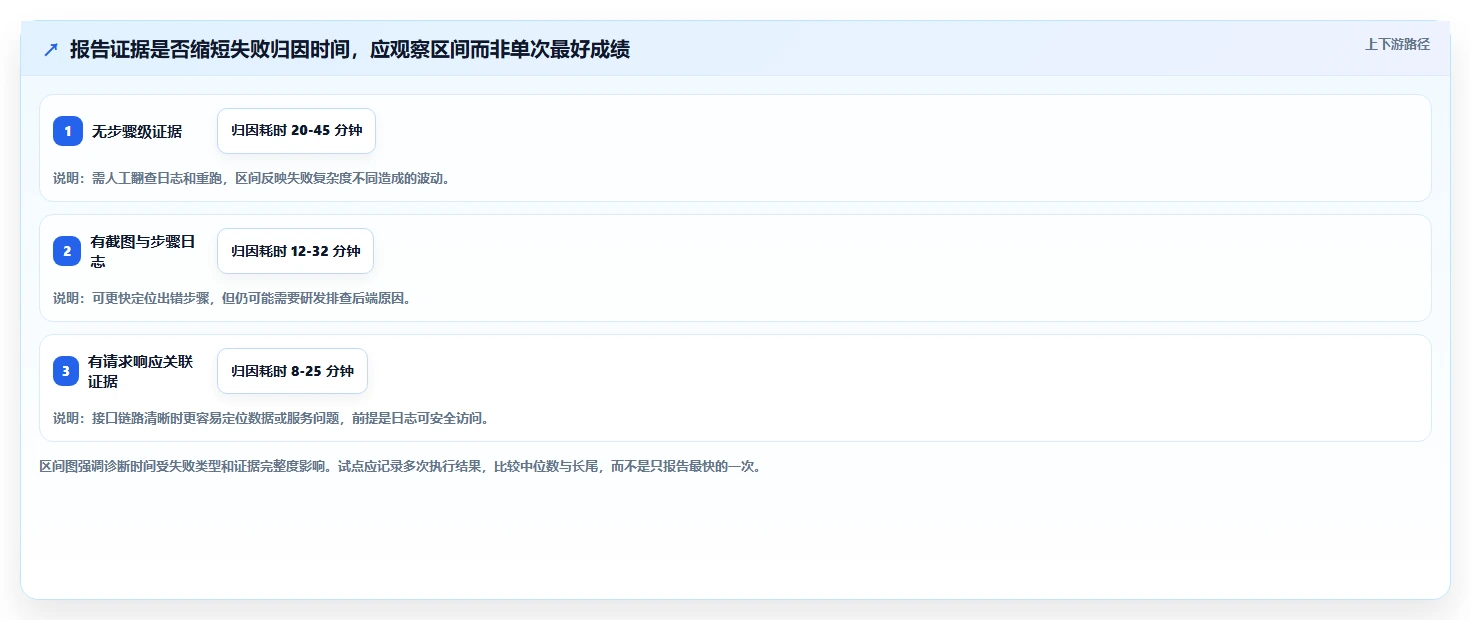
Task: Click the header title 报告证据是否缩短失败归因时间
Action: click(x=349, y=49)
